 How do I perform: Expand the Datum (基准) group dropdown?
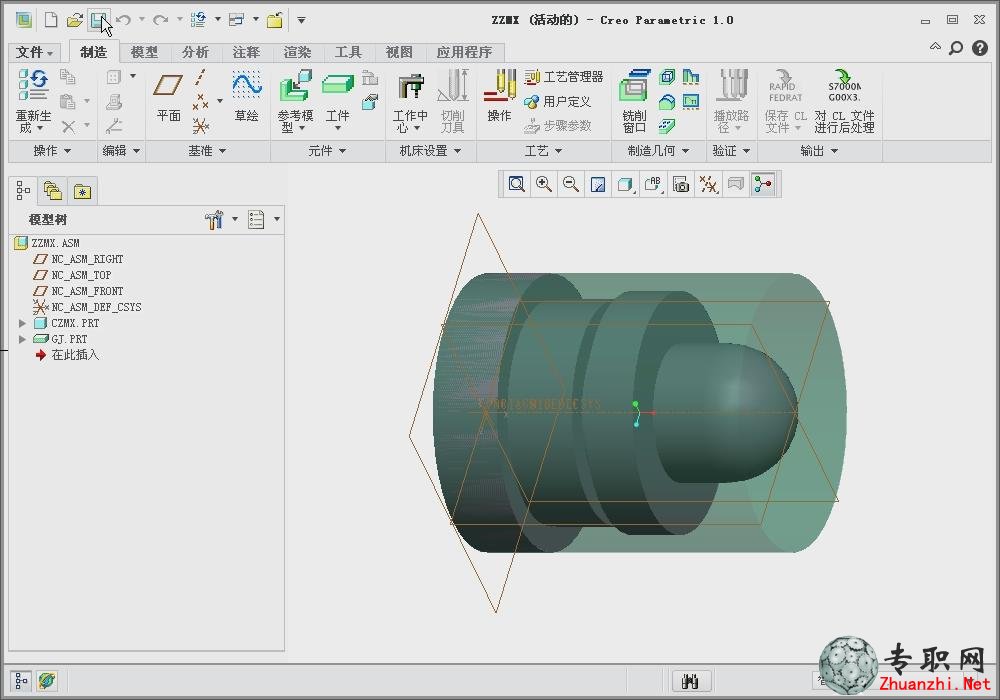tap(207, 151)
